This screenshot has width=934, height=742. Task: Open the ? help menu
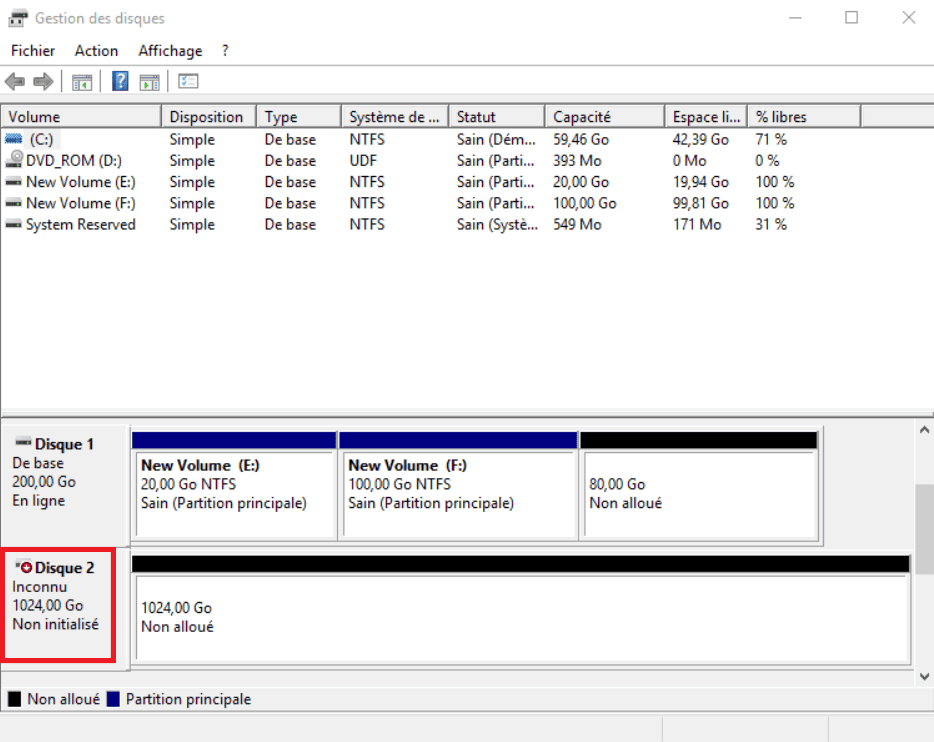[225, 51]
